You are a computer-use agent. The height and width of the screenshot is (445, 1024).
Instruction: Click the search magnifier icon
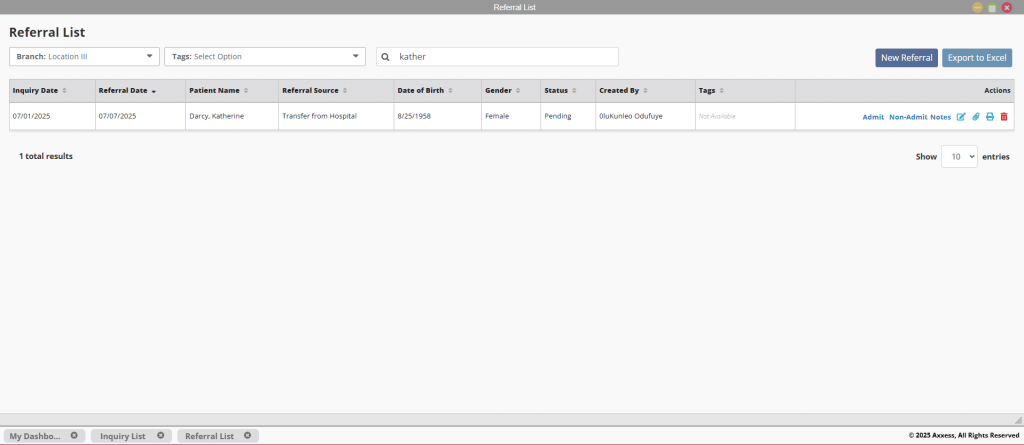point(385,57)
